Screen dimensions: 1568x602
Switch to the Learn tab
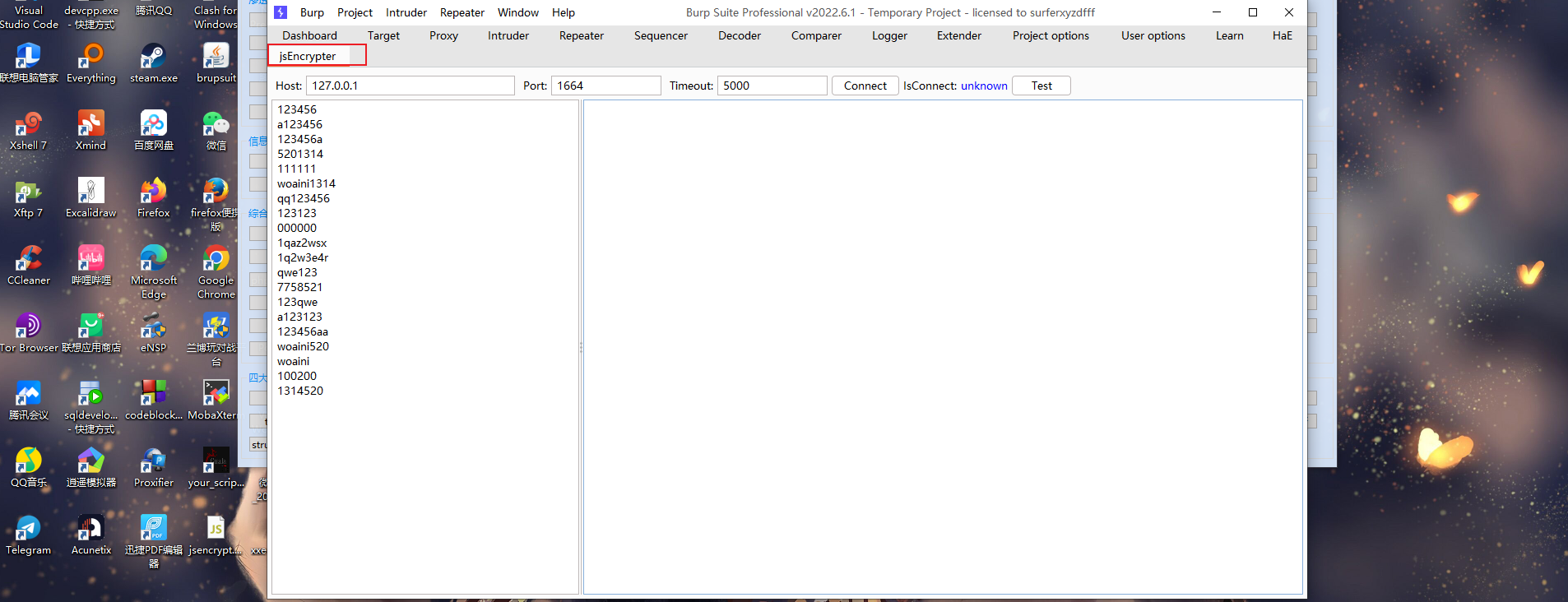coord(1230,35)
